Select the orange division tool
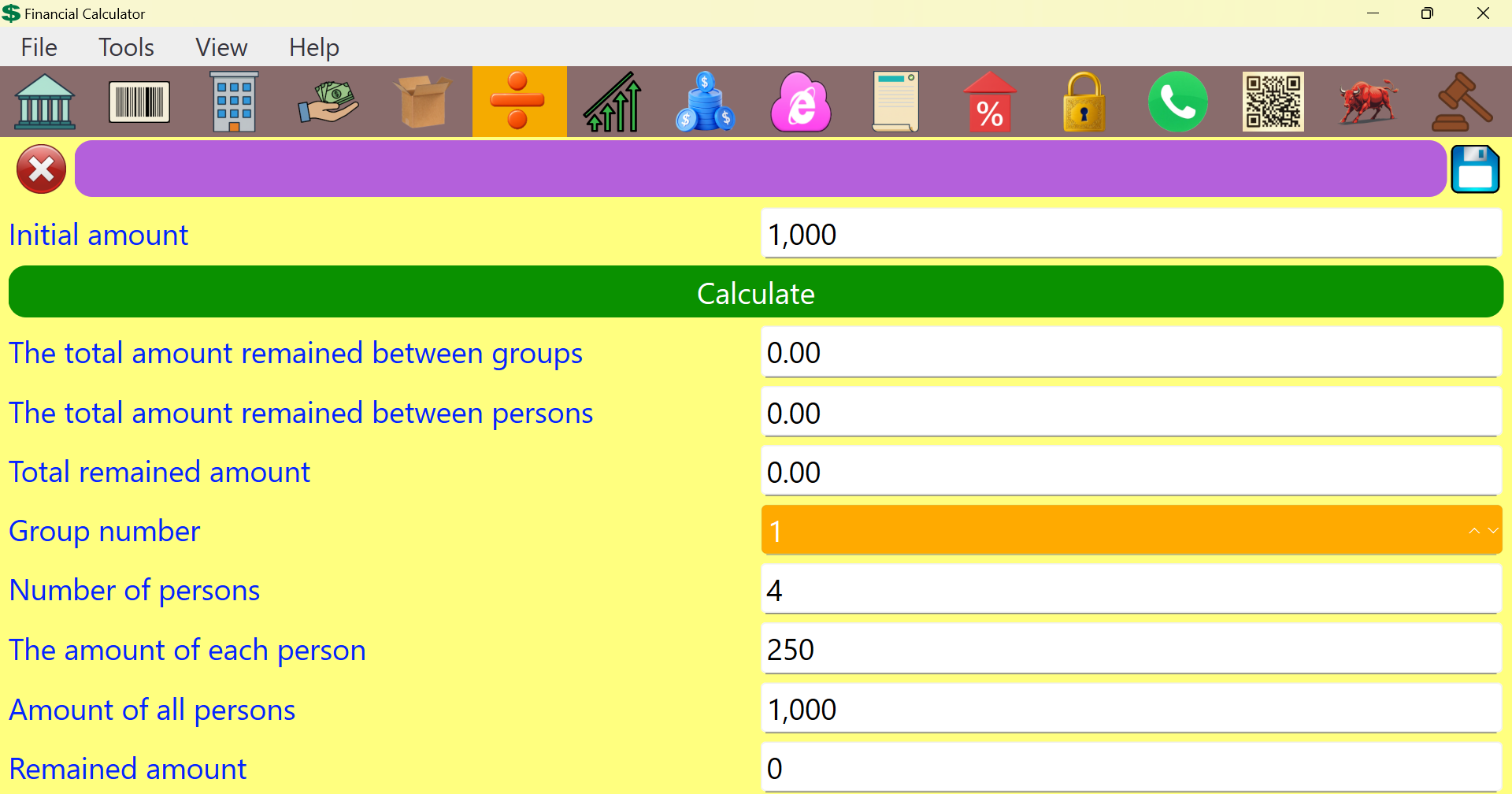The width and height of the screenshot is (1512, 794). pos(518,102)
